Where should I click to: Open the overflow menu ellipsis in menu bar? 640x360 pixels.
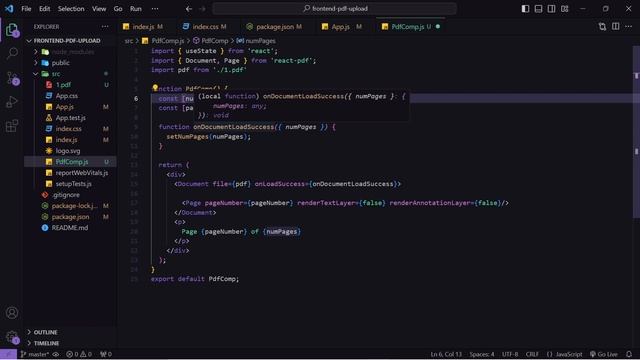click(x=155, y=9)
